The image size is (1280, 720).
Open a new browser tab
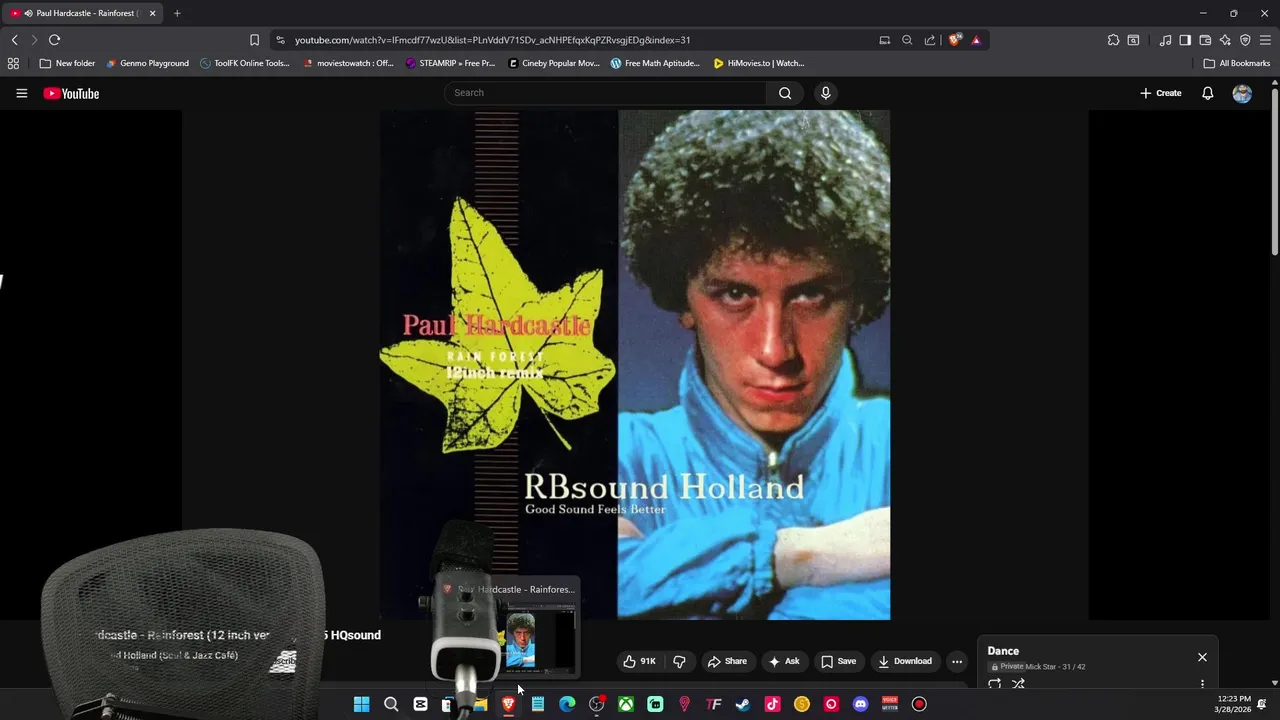point(177,13)
